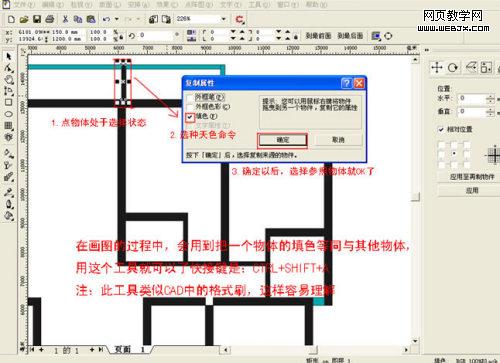Click the 确定 button in dialog
Screen dimensions: 500x363
coord(282,140)
